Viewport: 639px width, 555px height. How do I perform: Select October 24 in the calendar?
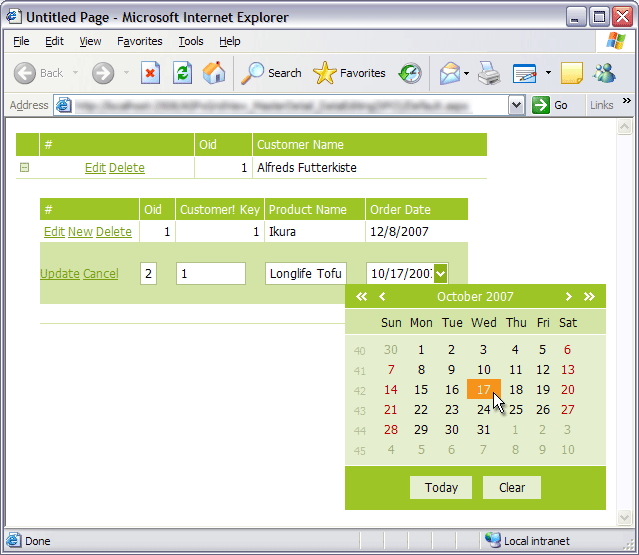point(483,409)
